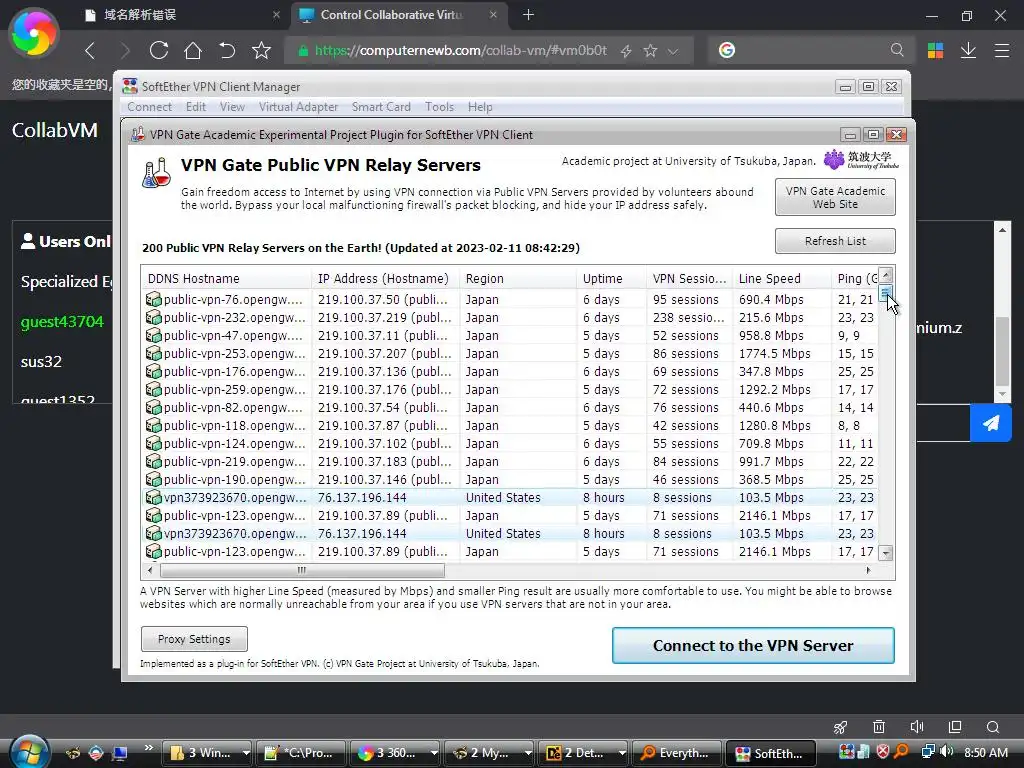Open the Everything taskbar button
This screenshot has height=768, width=1024.
(677, 753)
